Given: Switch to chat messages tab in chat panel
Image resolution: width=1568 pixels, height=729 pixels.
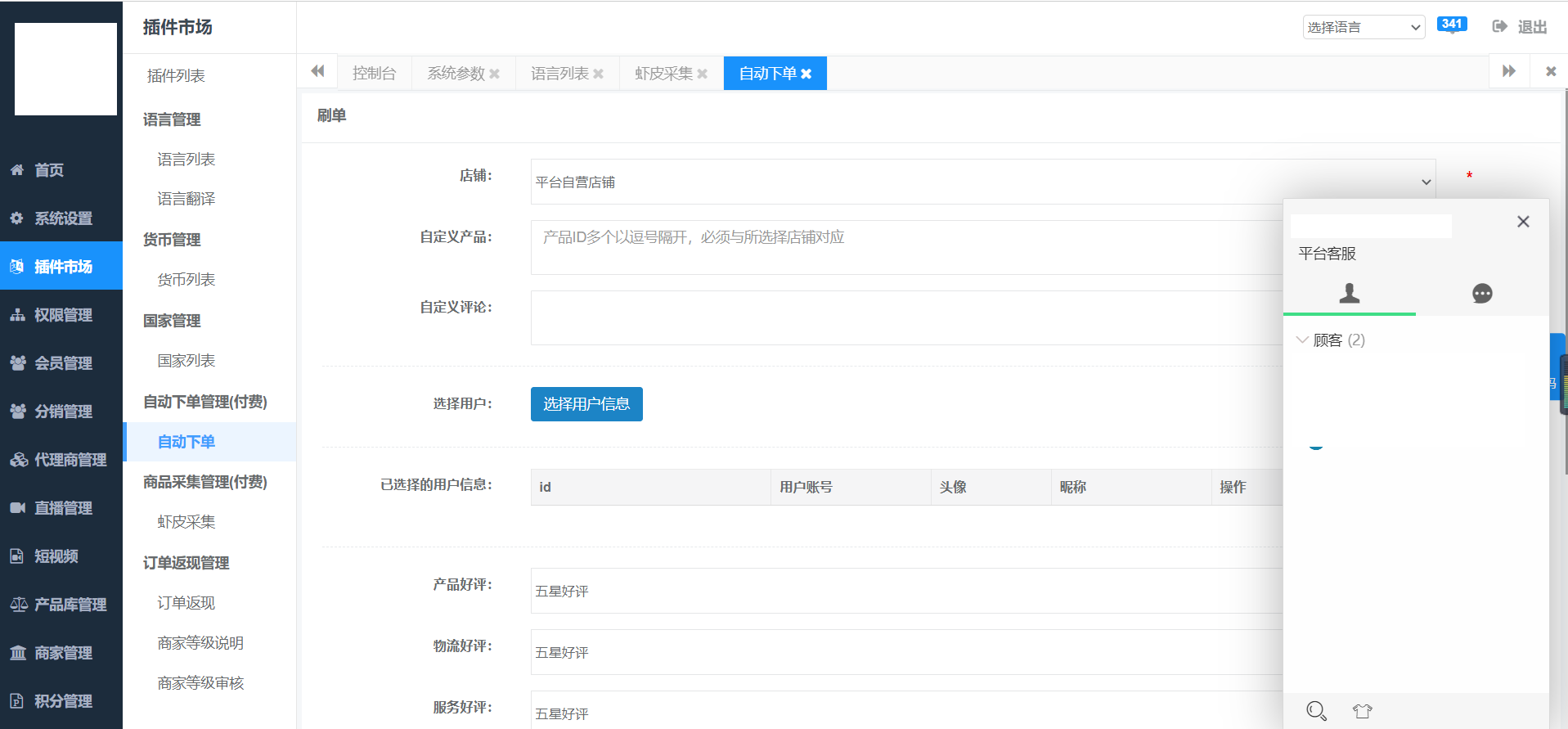Looking at the screenshot, I should click(x=1482, y=294).
